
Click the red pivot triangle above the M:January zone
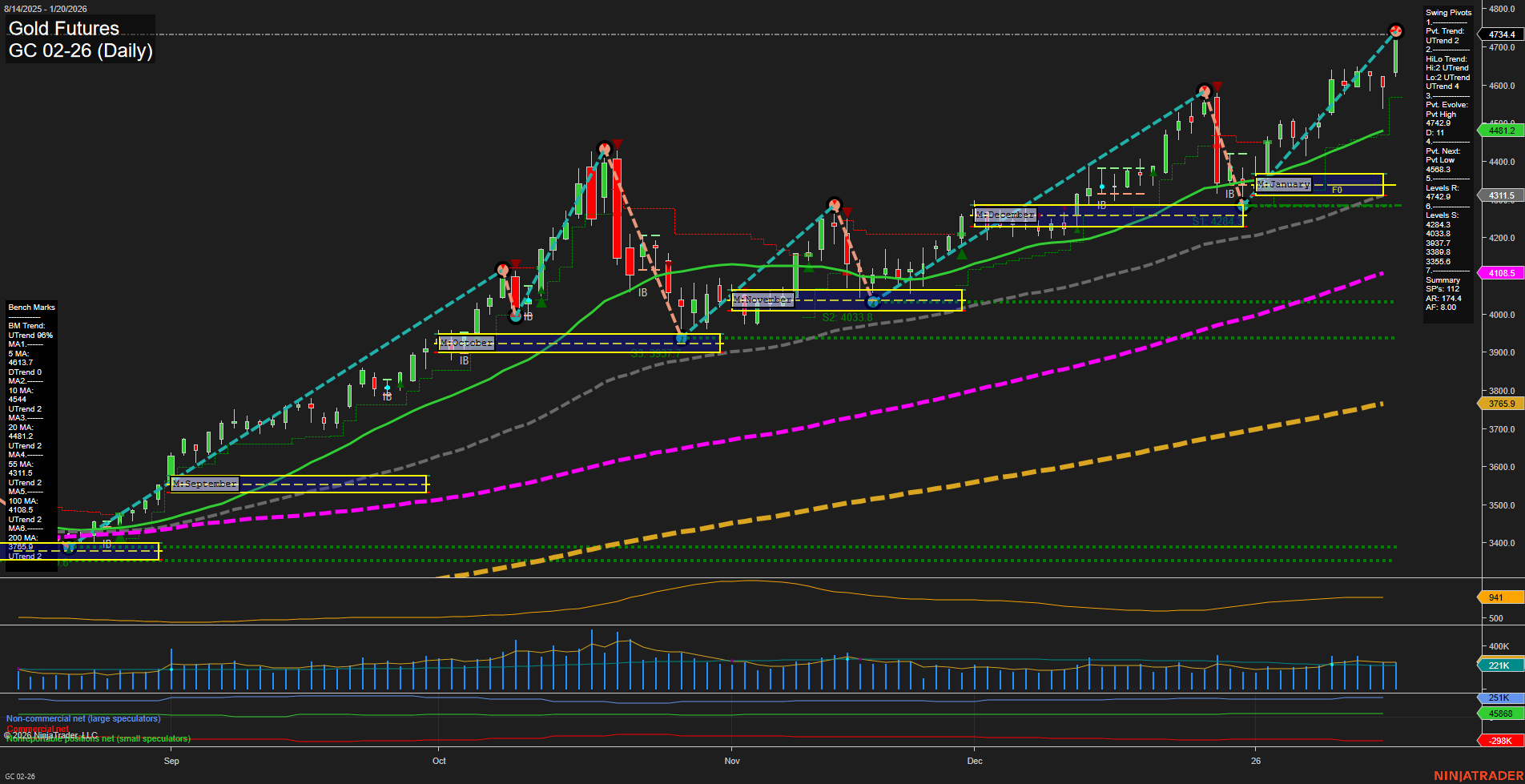pos(1218,85)
